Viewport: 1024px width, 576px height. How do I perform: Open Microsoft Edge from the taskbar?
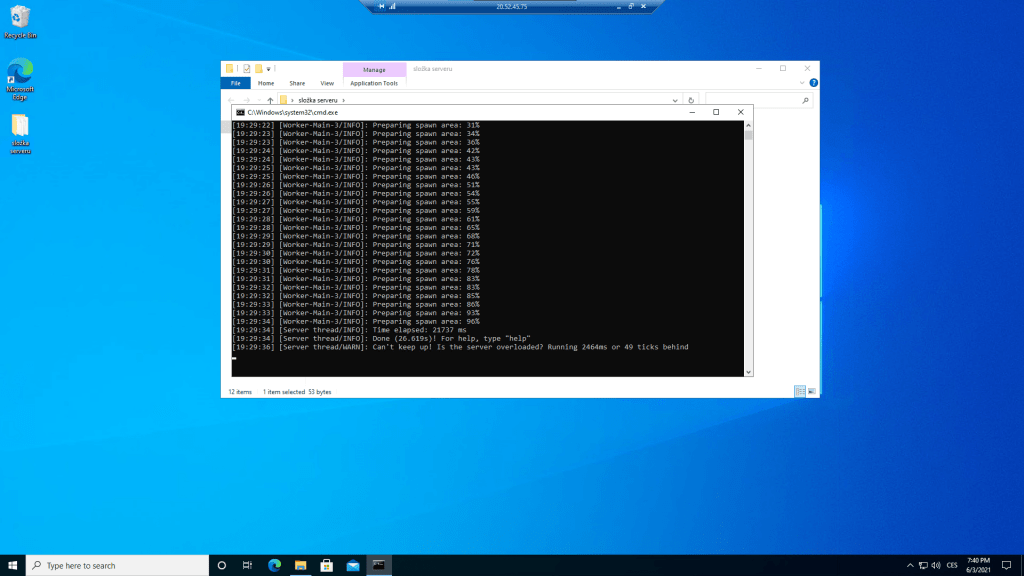tap(274, 565)
